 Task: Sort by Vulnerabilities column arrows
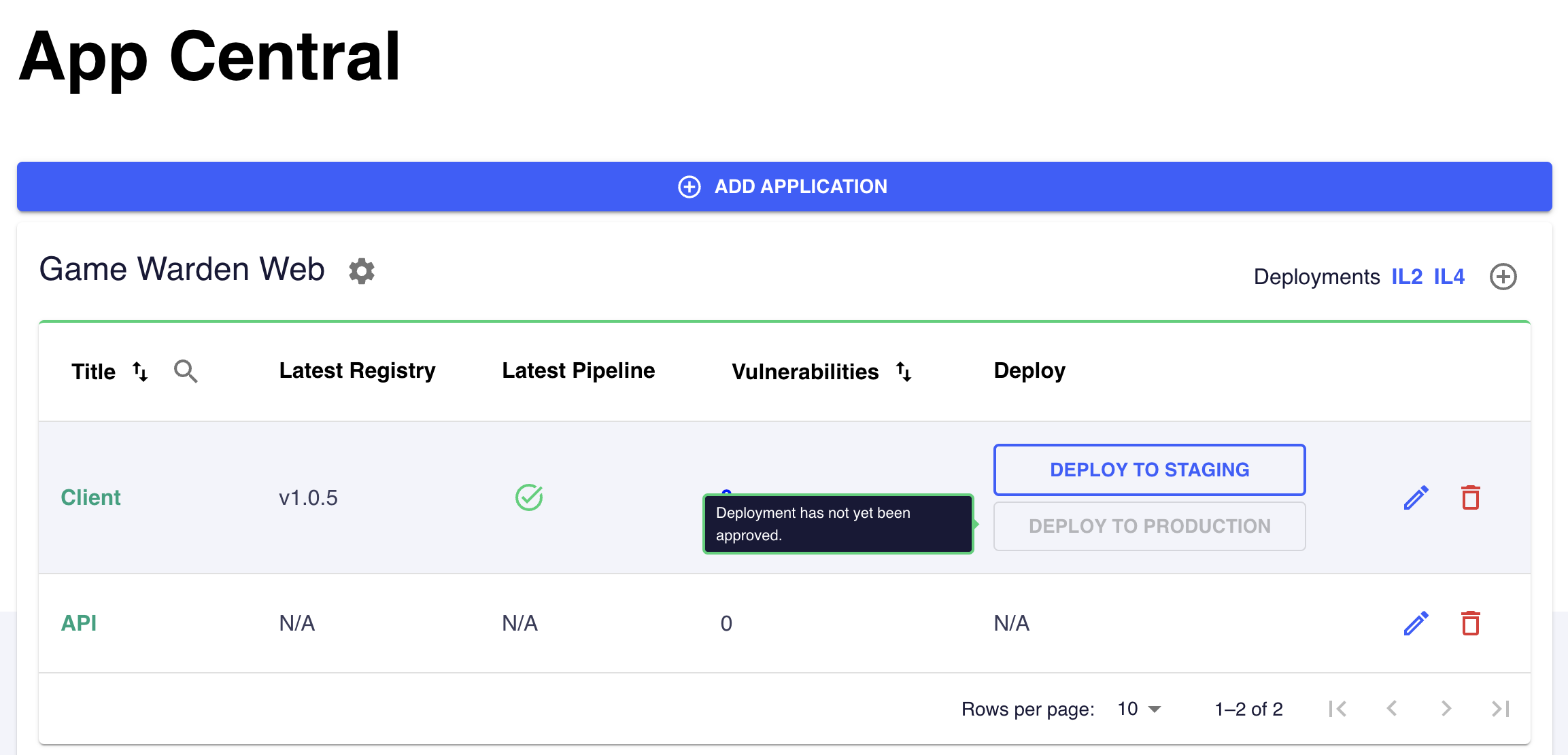904,371
